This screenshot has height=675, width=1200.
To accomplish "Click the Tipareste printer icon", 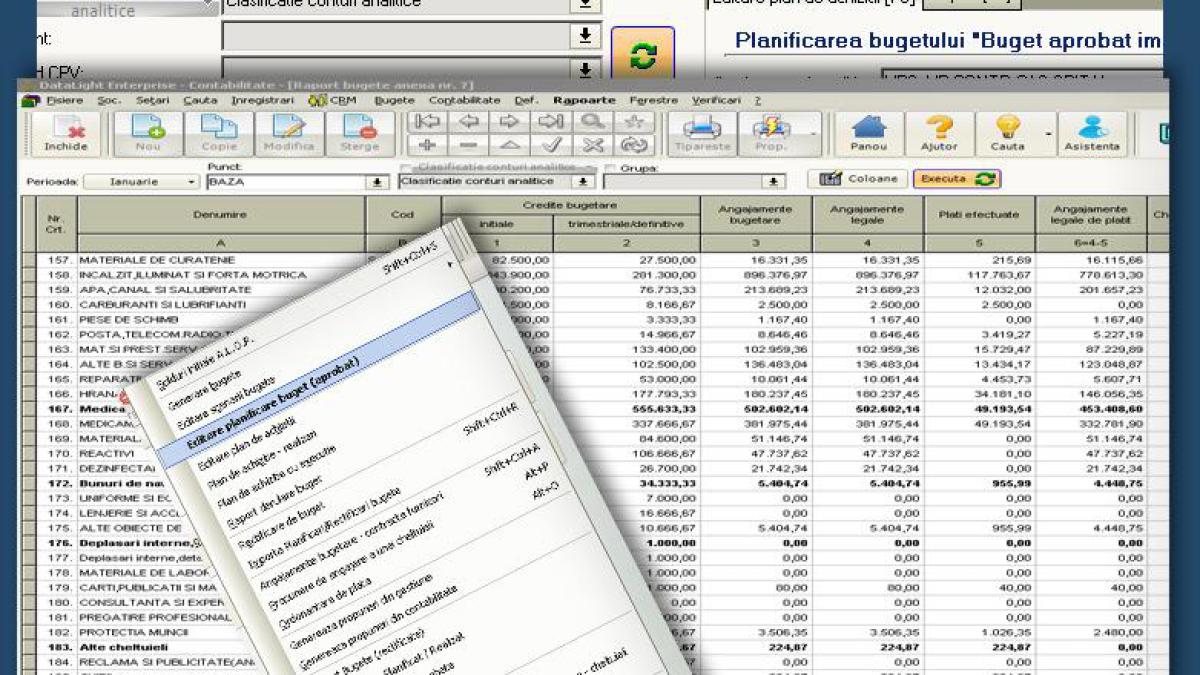I will pyautogui.click(x=702, y=132).
